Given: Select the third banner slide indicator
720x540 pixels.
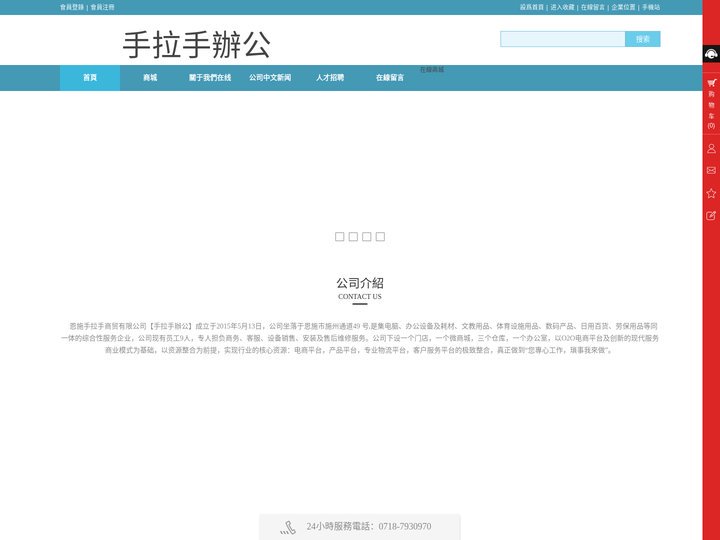Looking at the screenshot, I should tap(366, 236).
